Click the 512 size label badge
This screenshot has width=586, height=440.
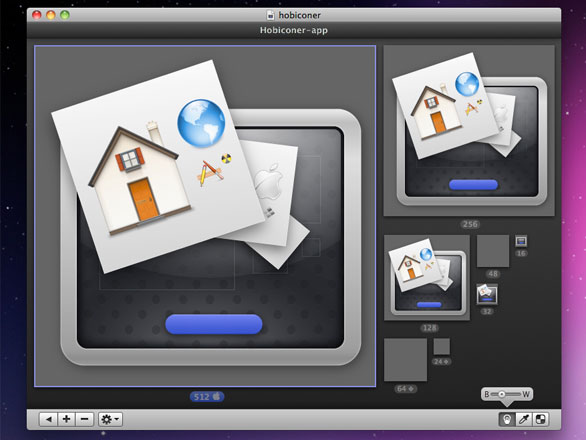207,397
